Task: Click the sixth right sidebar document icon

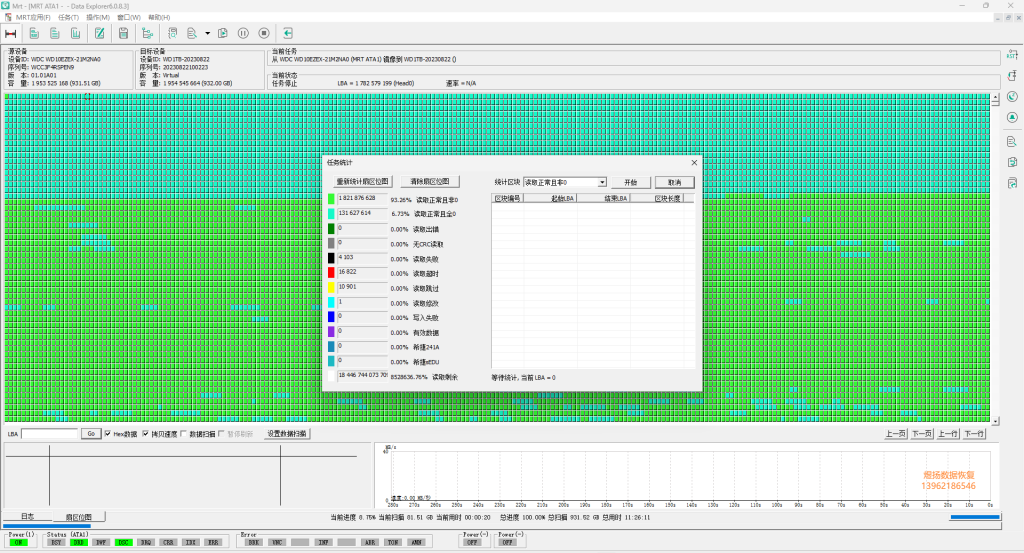Action: point(1012,162)
